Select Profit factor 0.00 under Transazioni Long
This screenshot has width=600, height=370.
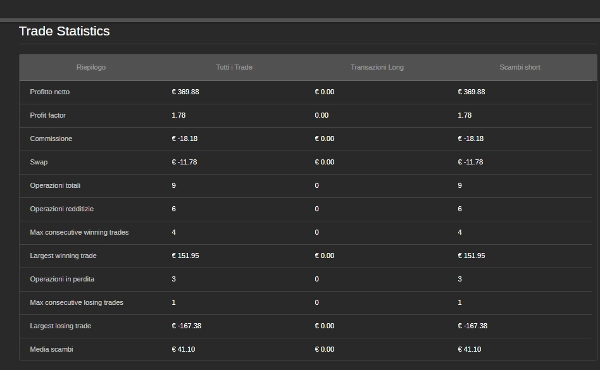coord(321,115)
